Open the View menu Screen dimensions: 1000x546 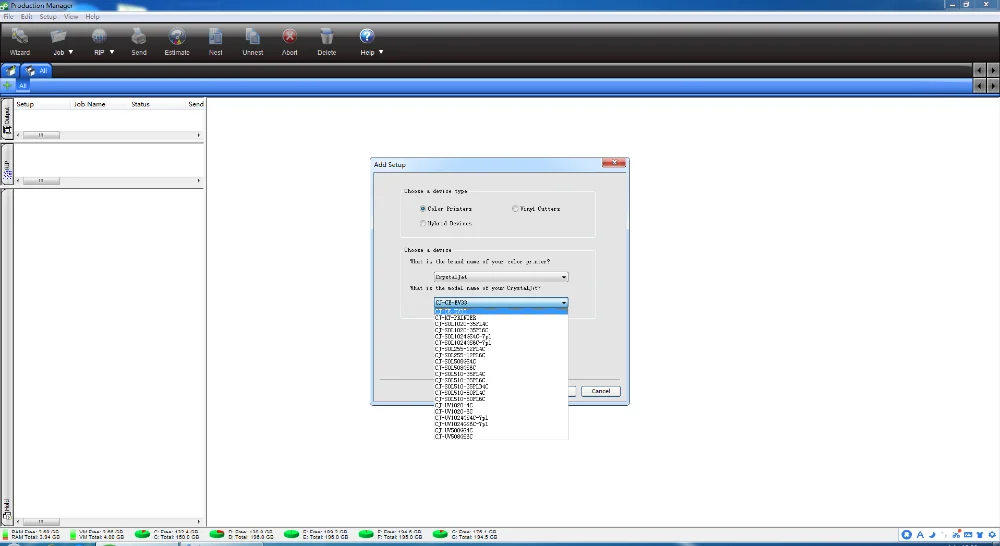coord(71,17)
